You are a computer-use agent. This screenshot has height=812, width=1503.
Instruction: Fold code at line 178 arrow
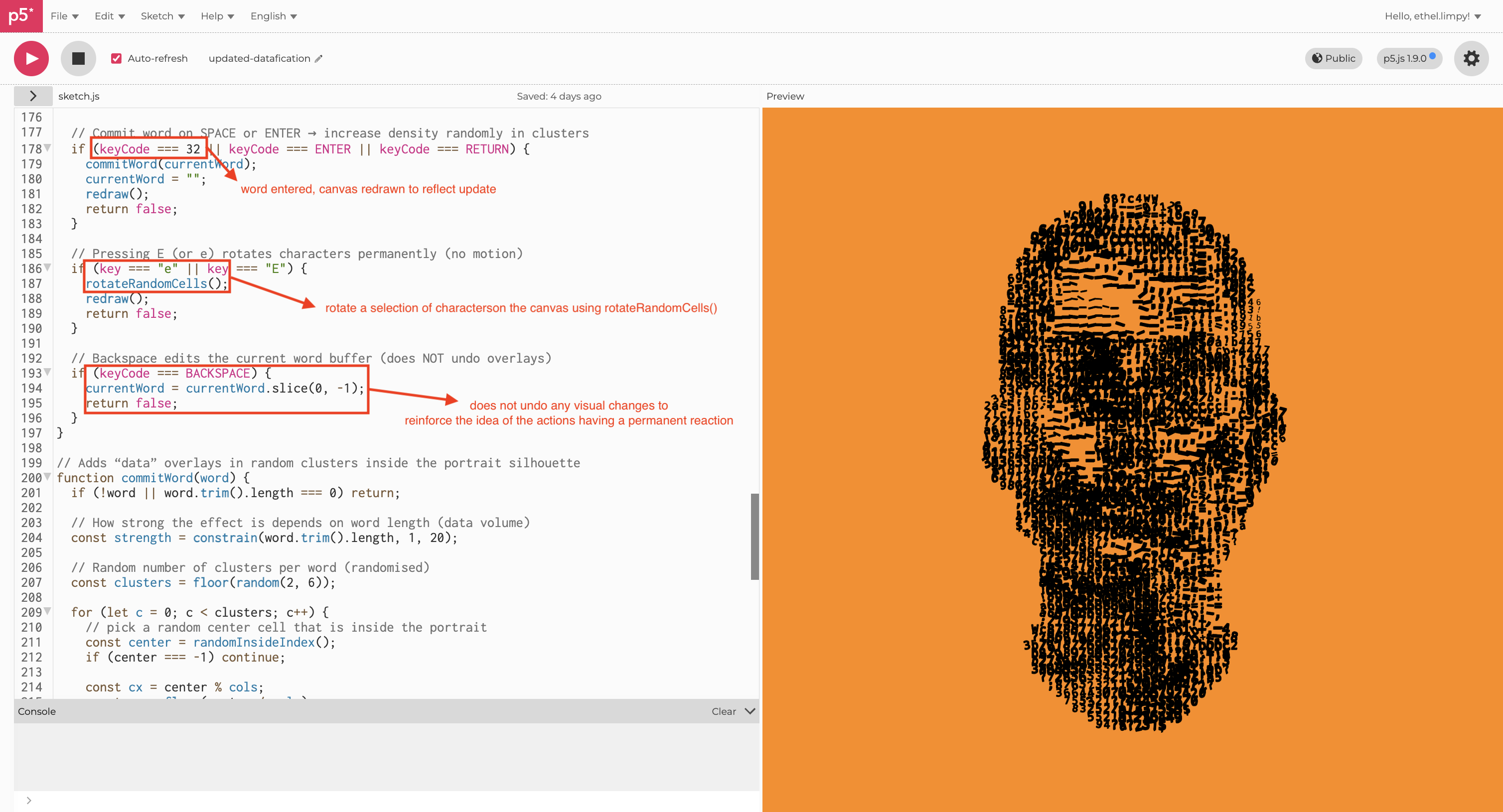[x=48, y=148]
